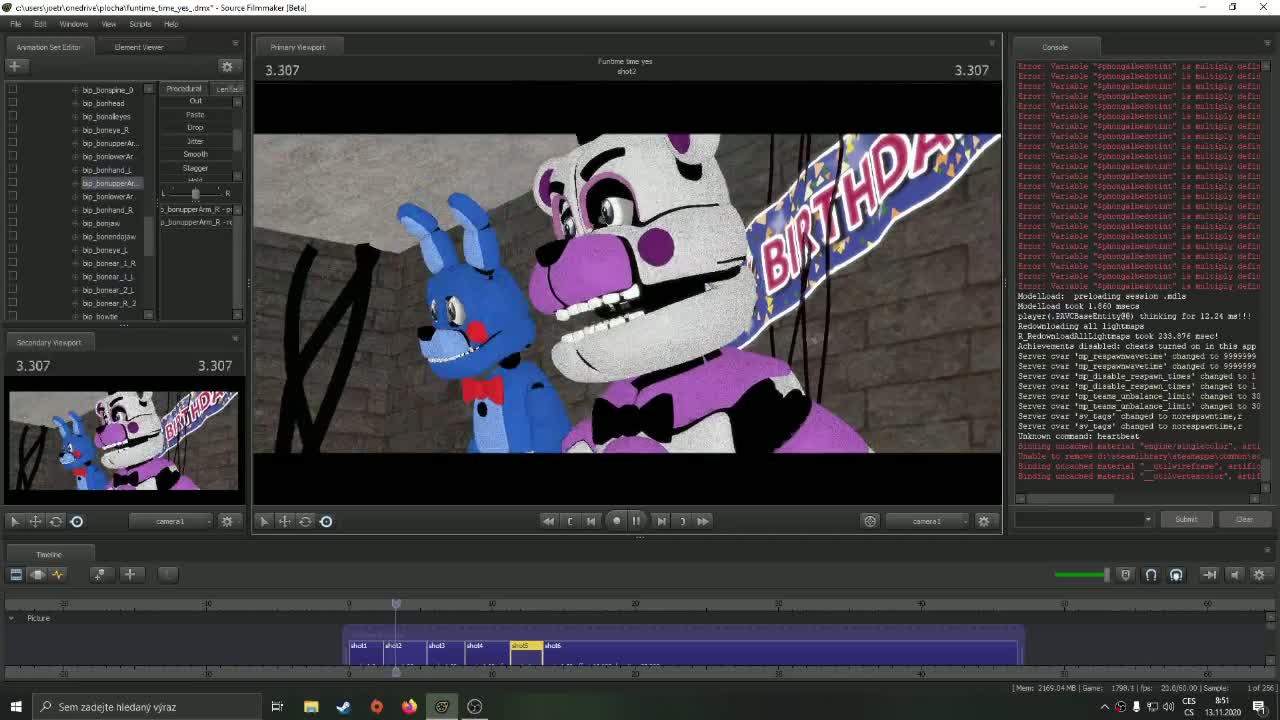The height and width of the screenshot is (720, 1280).
Task: Open the Scripts menu
Action: (140, 24)
